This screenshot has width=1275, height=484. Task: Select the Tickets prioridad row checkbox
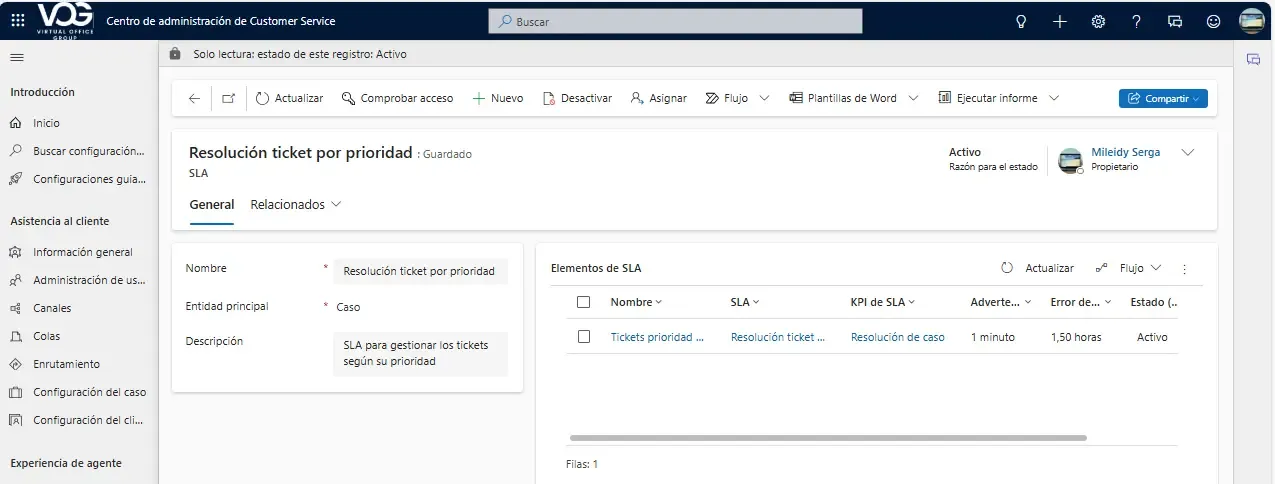pyautogui.click(x=584, y=337)
